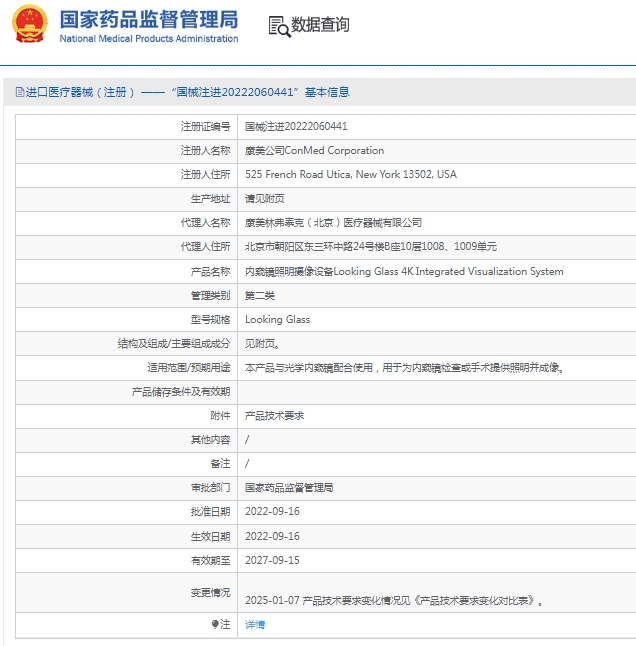Screen dimensions: 636x646
Task: Click approval department 国家药品监督管理局 cell
Action: pos(289,487)
